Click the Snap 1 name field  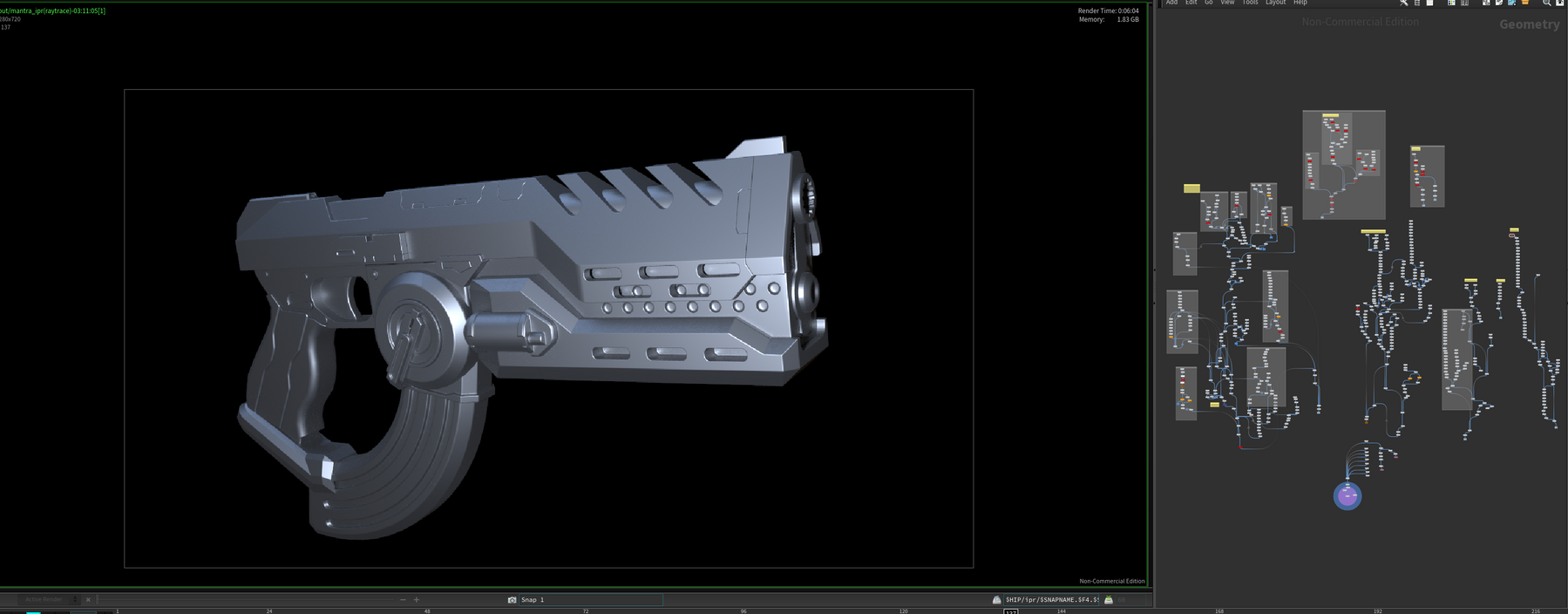click(x=591, y=600)
